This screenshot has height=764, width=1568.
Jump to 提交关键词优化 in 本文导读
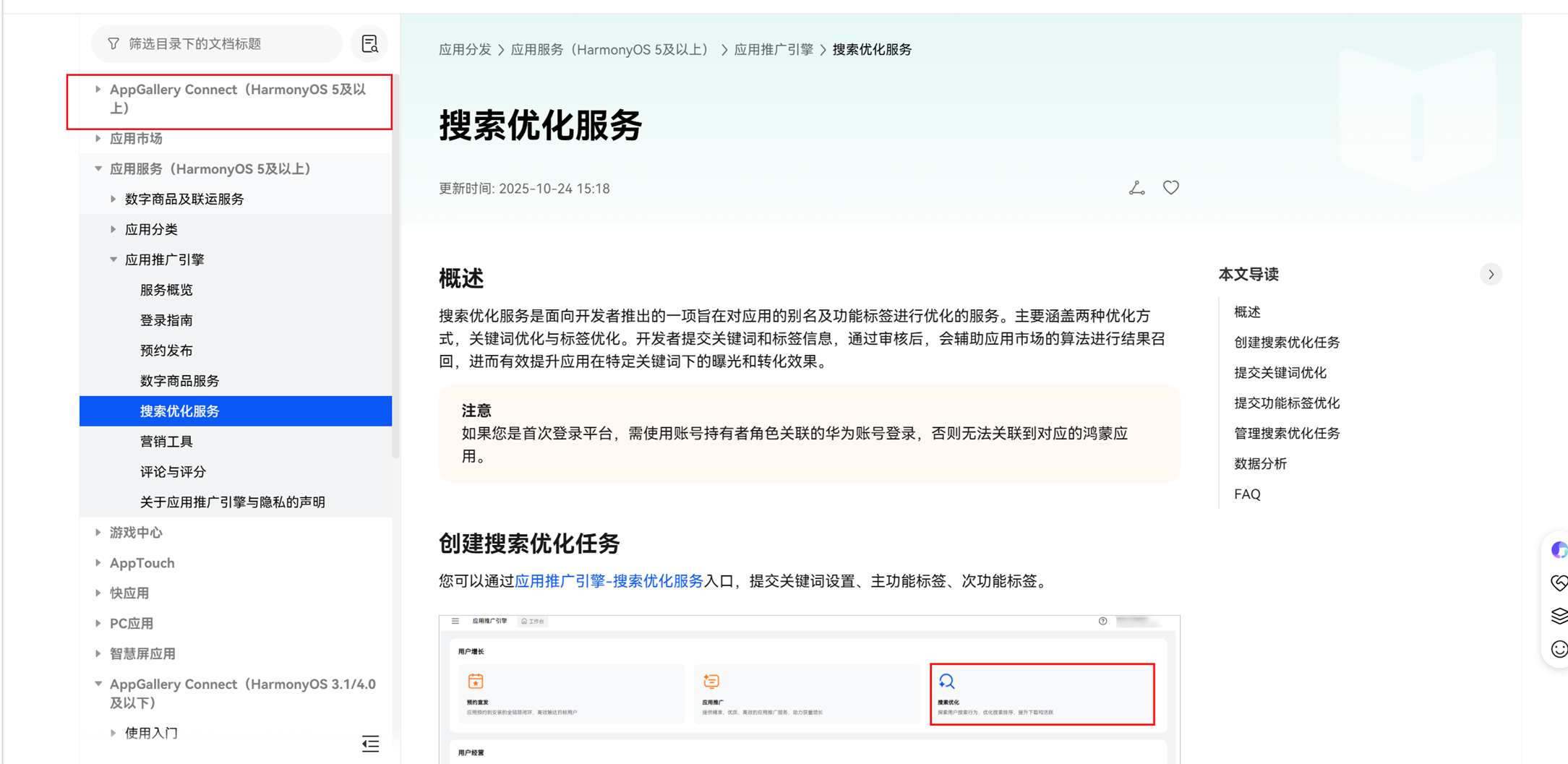1280,373
